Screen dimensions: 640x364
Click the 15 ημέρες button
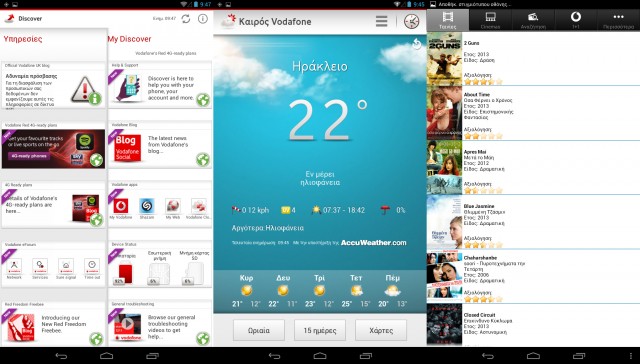(x=320, y=330)
